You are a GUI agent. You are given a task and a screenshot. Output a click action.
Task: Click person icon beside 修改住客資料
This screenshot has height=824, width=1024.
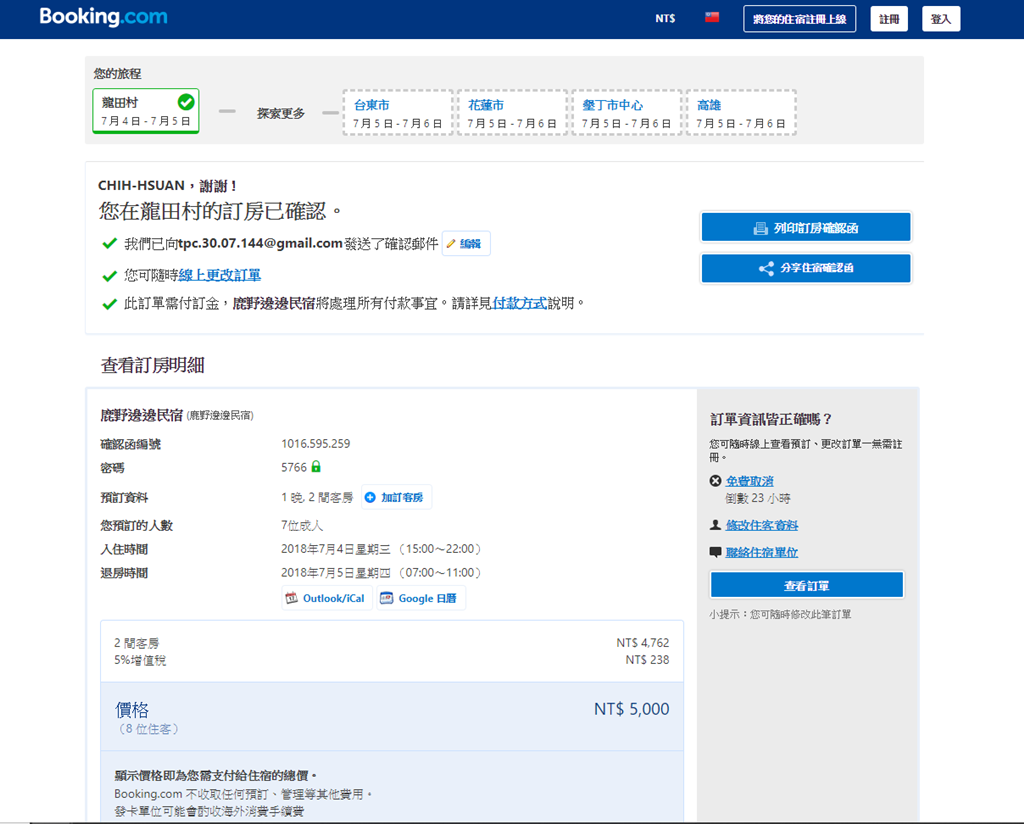tap(716, 524)
